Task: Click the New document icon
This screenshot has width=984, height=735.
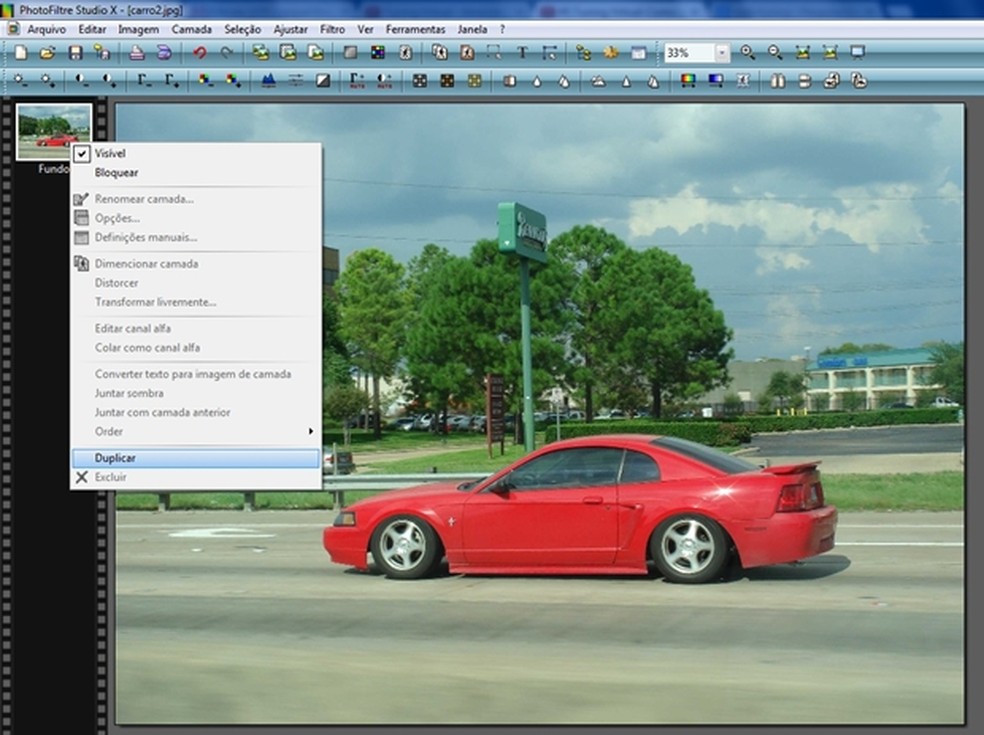Action: click(x=21, y=53)
